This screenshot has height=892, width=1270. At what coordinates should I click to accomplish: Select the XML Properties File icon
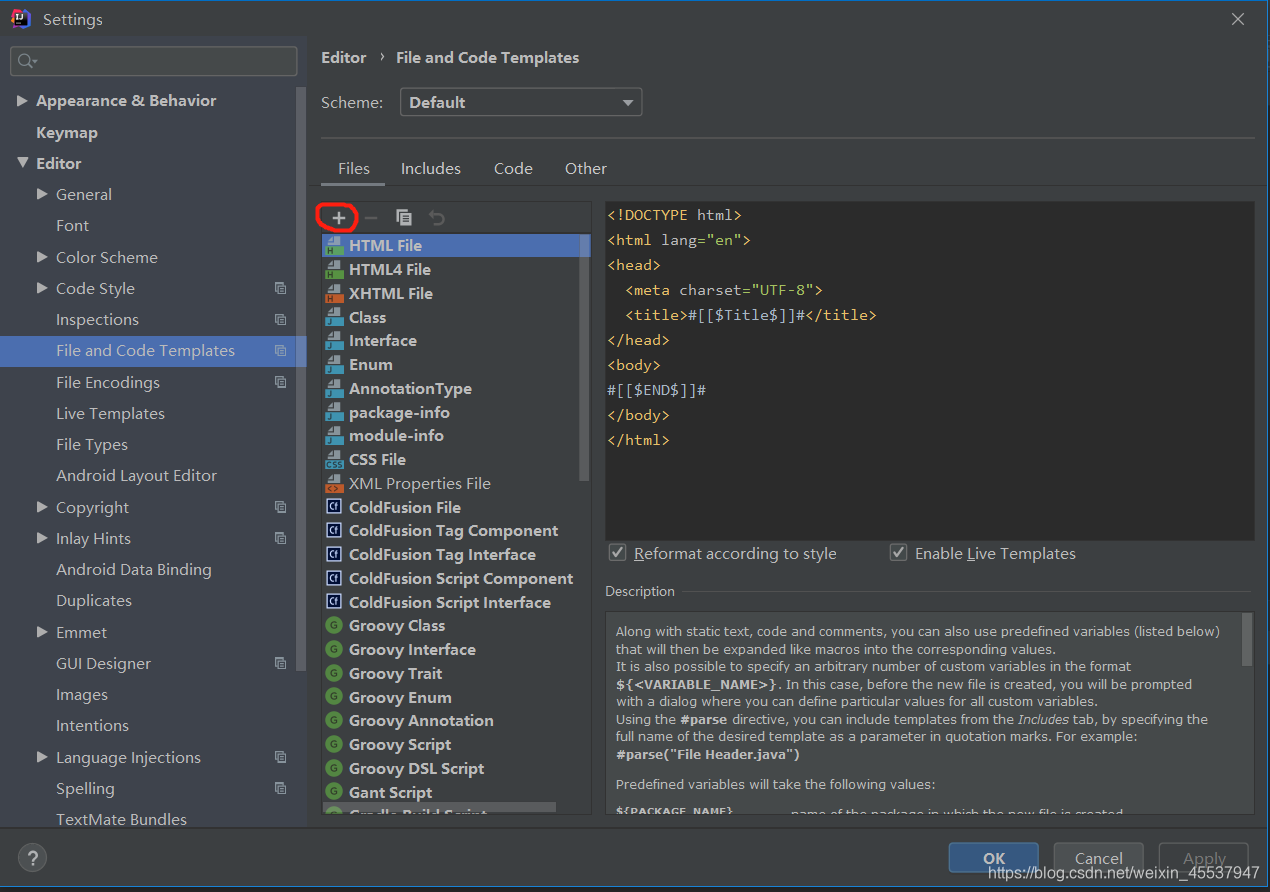point(334,484)
